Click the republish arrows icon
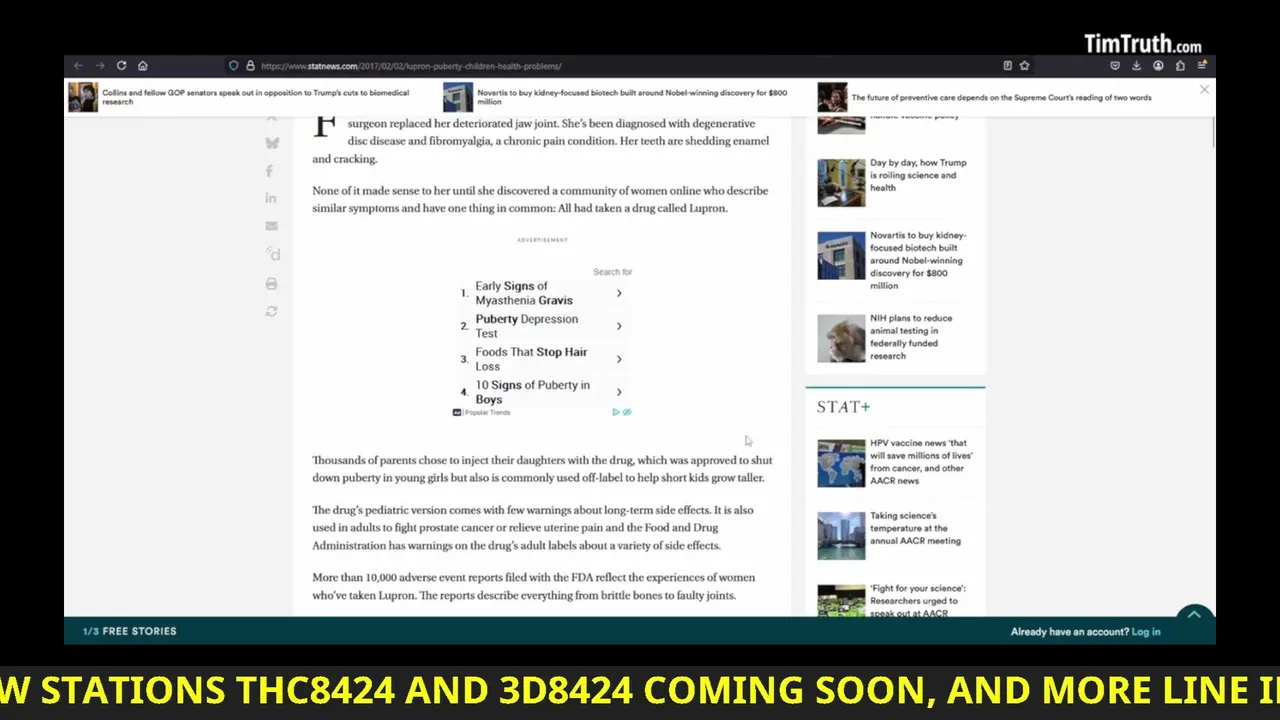This screenshot has width=1280, height=720. pos(271,312)
